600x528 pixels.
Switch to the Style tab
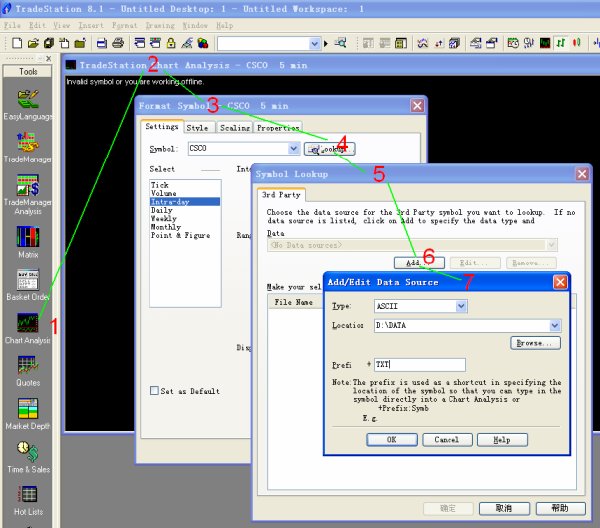(197, 128)
